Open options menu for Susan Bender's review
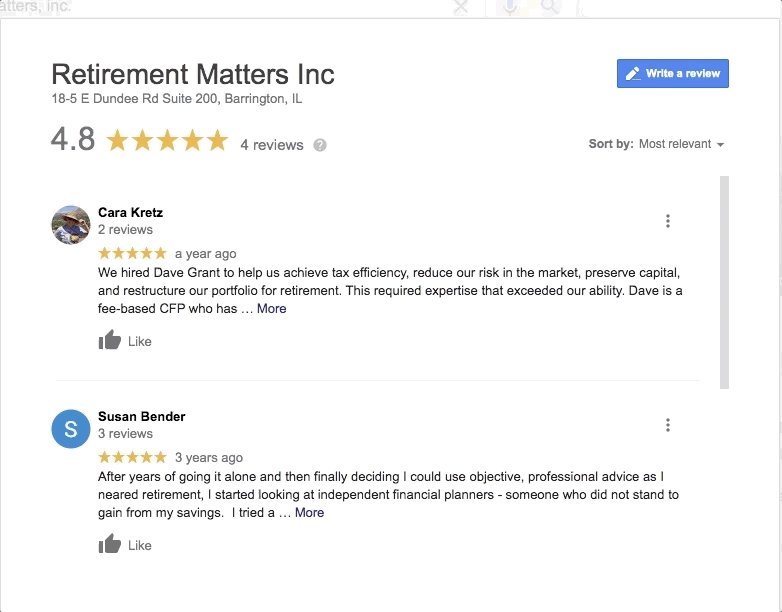The width and height of the screenshot is (782, 612). (668, 425)
